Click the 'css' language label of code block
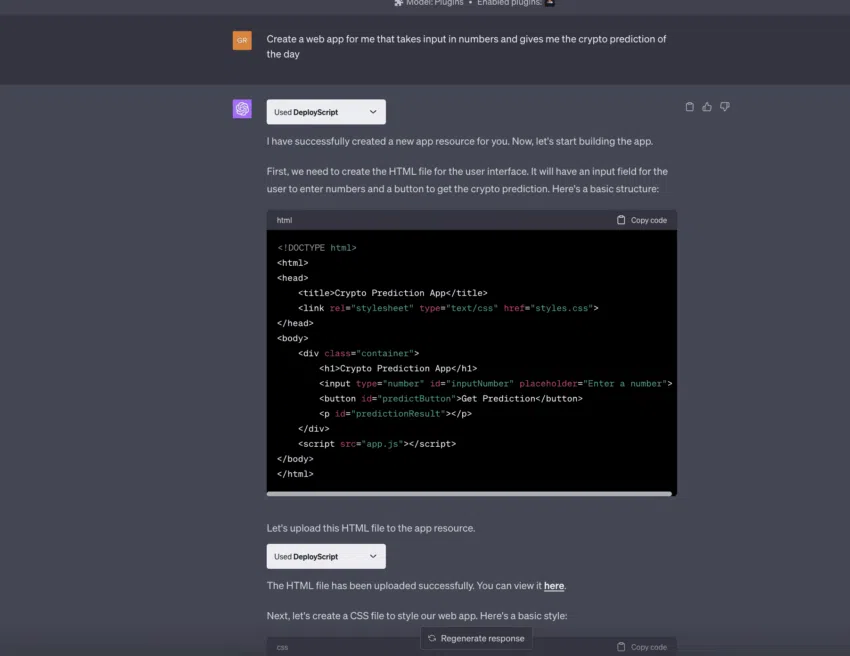The height and width of the screenshot is (656, 850). point(282,647)
